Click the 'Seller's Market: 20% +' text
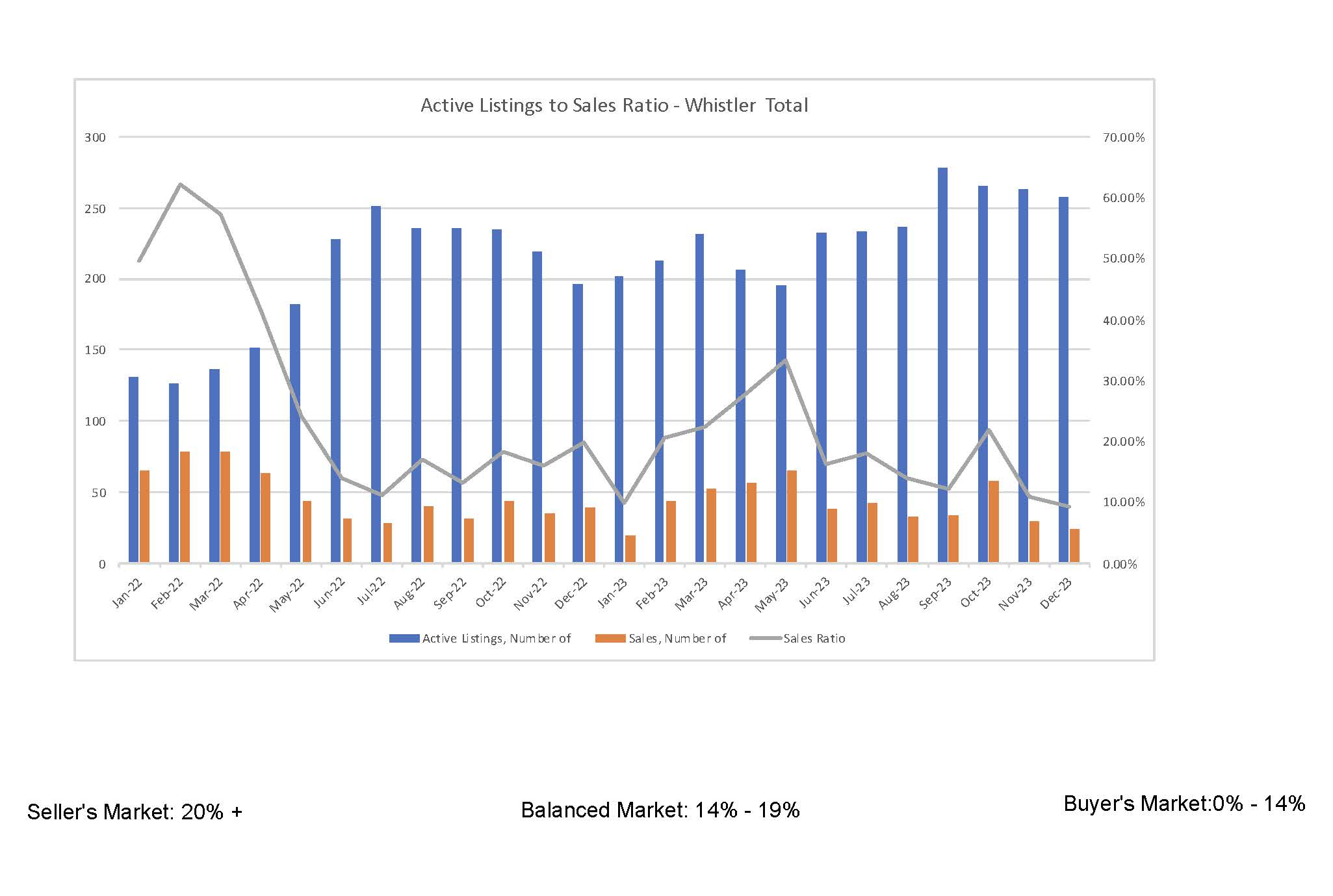The height and width of the screenshot is (896, 1333). pos(135,812)
